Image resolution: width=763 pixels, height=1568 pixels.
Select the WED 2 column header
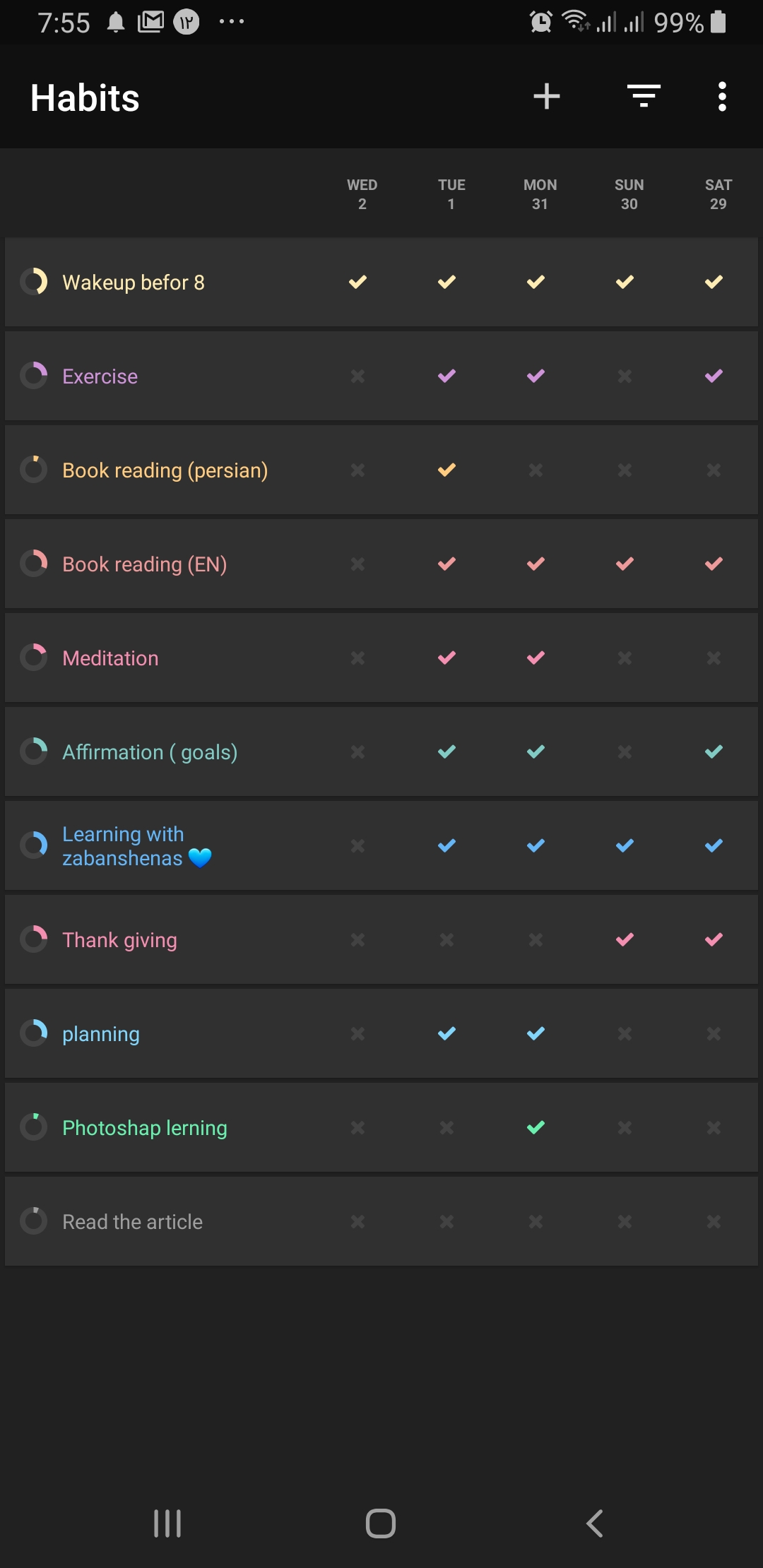coord(362,194)
